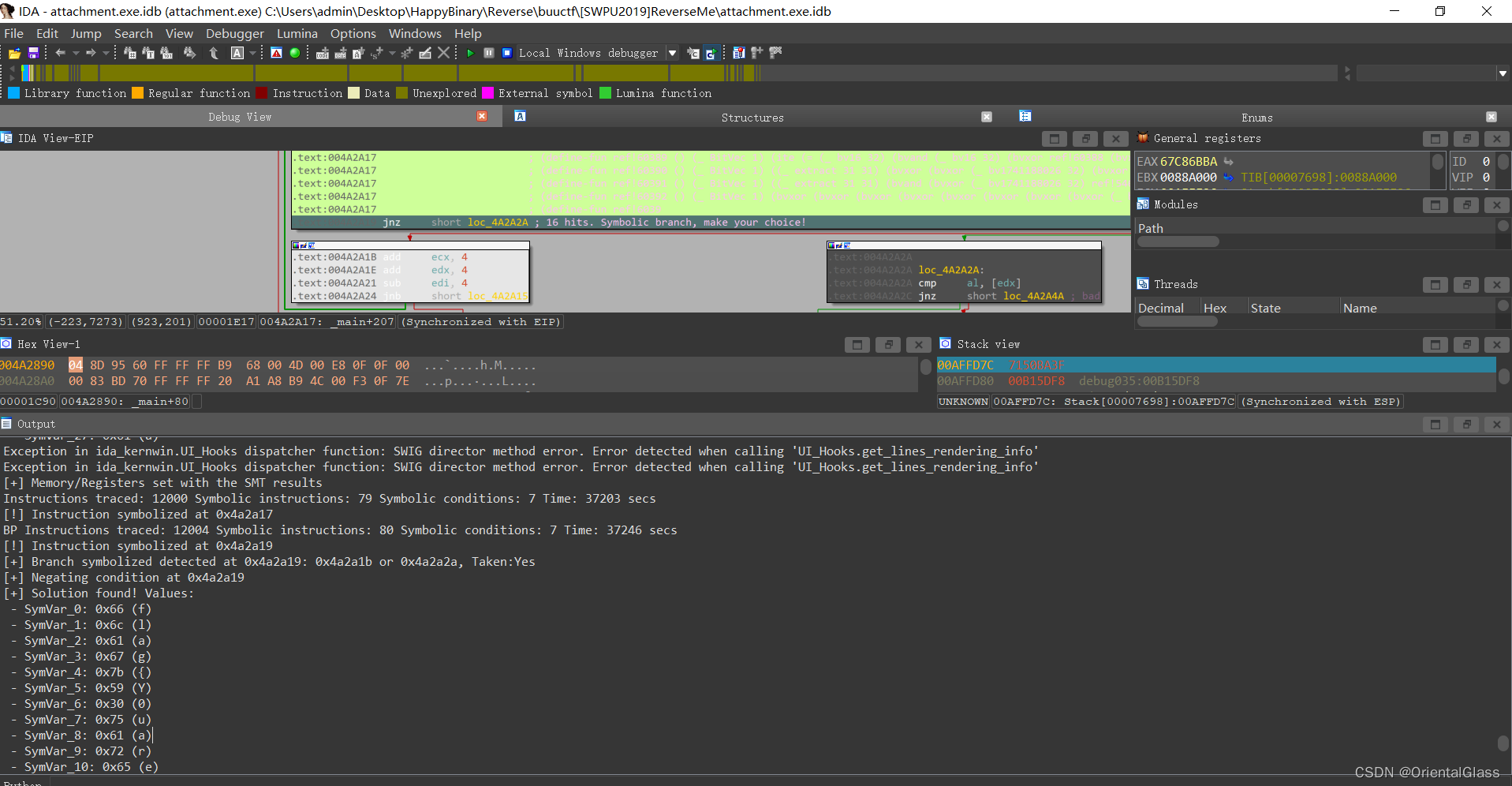Click the General registers bug icon
1512x786 pixels.
click(x=1143, y=138)
